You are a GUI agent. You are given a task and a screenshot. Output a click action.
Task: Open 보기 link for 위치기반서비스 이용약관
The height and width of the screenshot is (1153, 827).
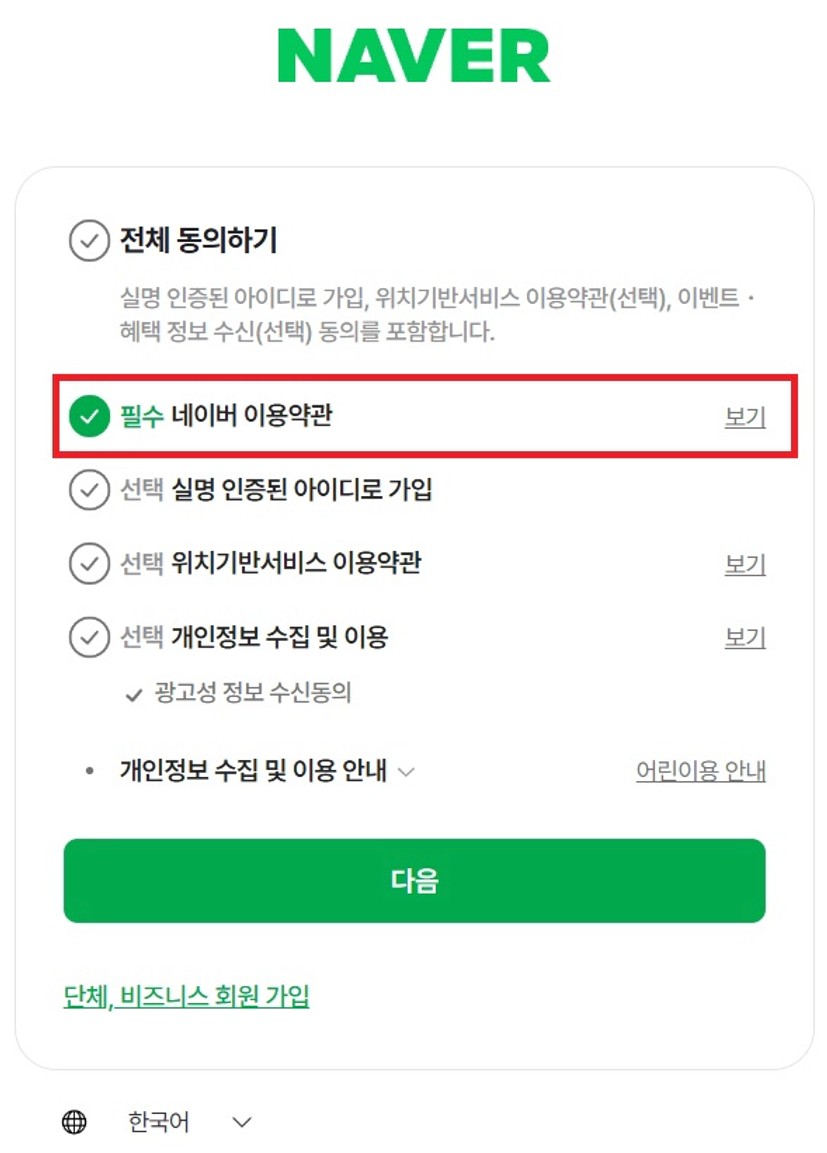tap(745, 564)
